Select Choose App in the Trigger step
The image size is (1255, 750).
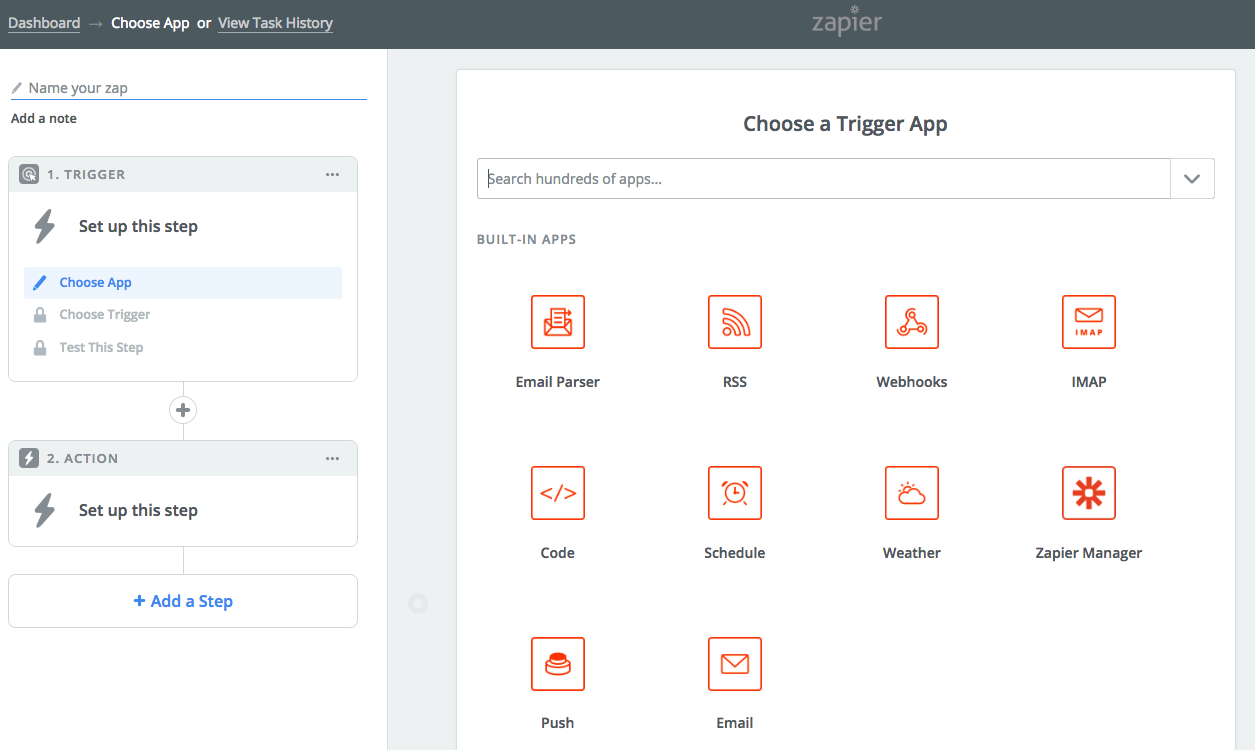point(183,283)
